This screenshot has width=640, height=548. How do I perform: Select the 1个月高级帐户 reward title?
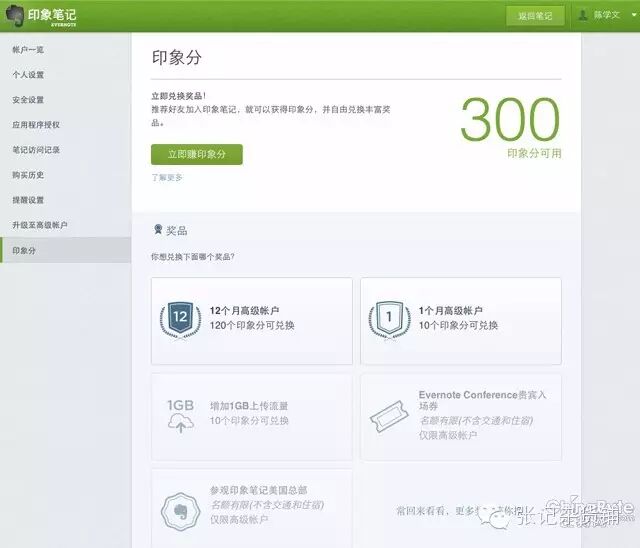click(451, 311)
